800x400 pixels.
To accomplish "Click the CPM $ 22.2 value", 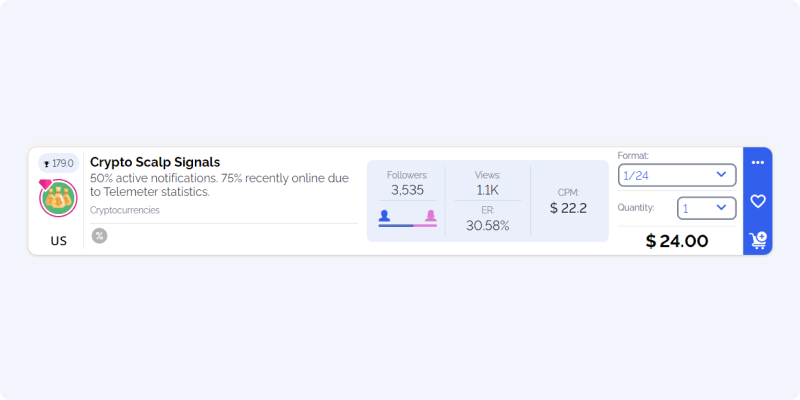I will pos(568,208).
